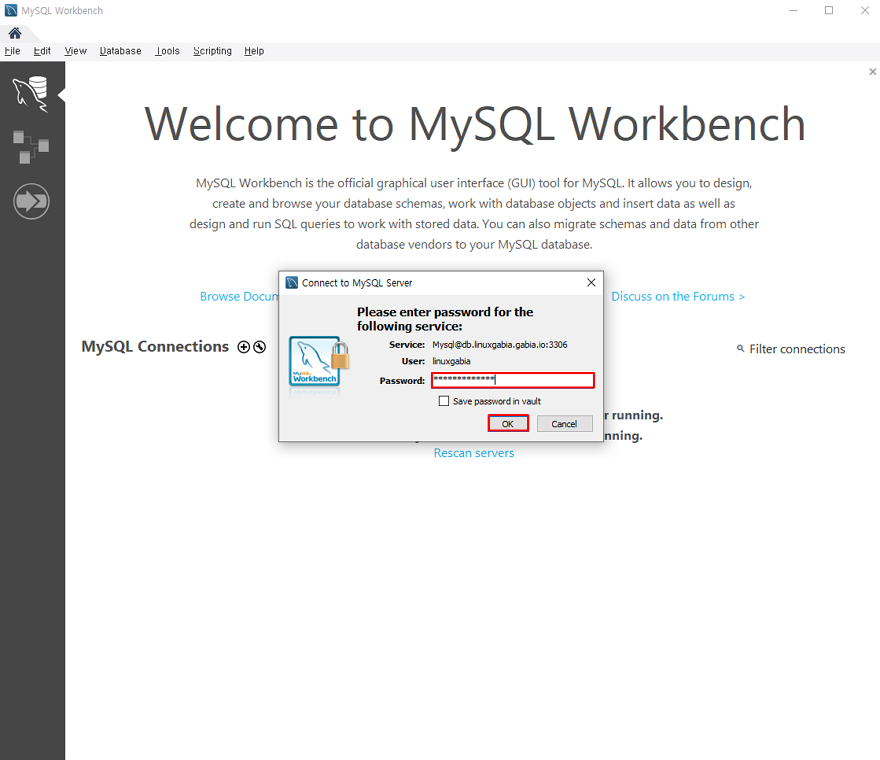Open the Tools menu

(x=168, y=51)
